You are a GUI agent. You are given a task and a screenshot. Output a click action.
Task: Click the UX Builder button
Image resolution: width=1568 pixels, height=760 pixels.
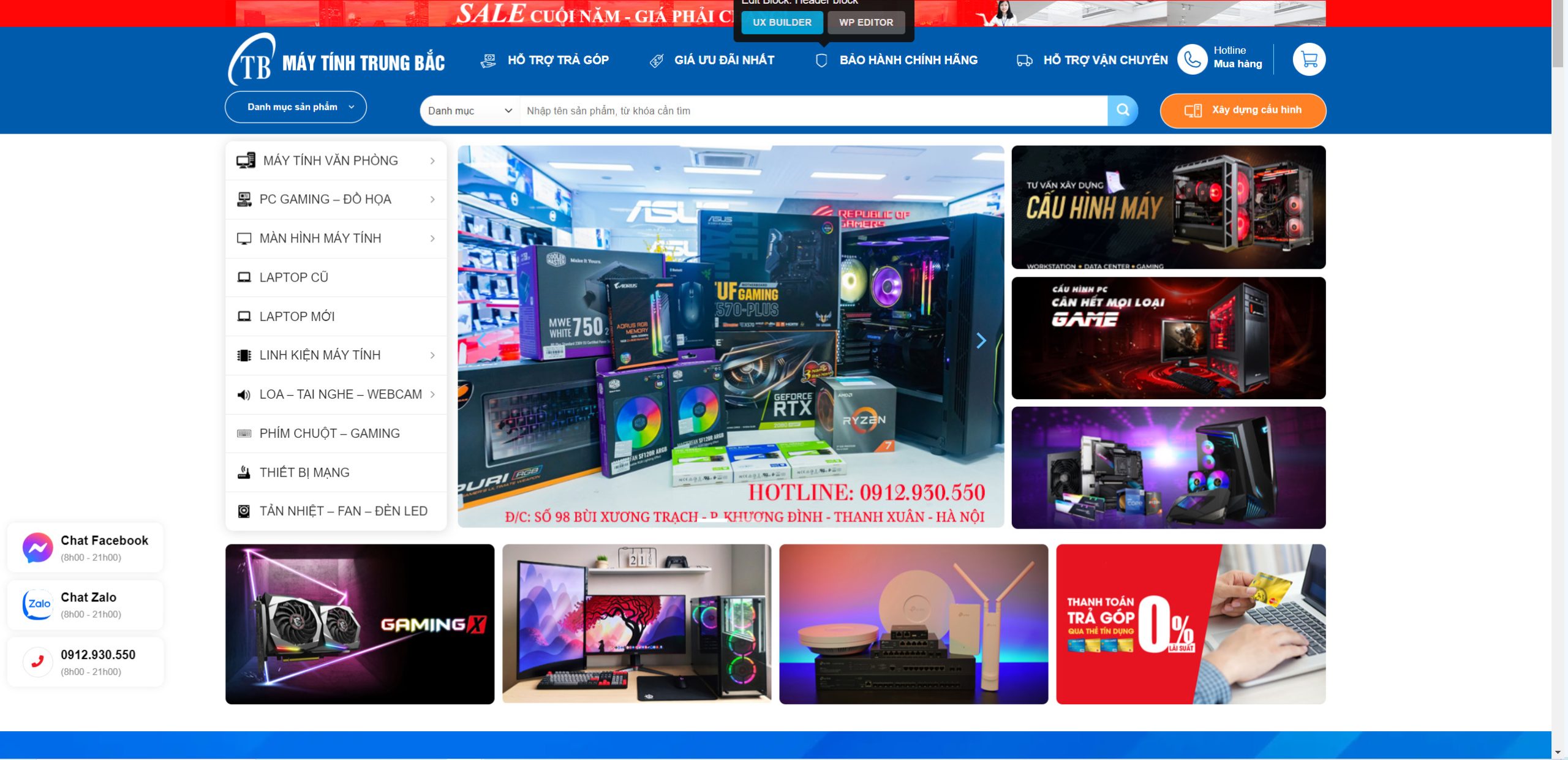[x=782, y=23]
